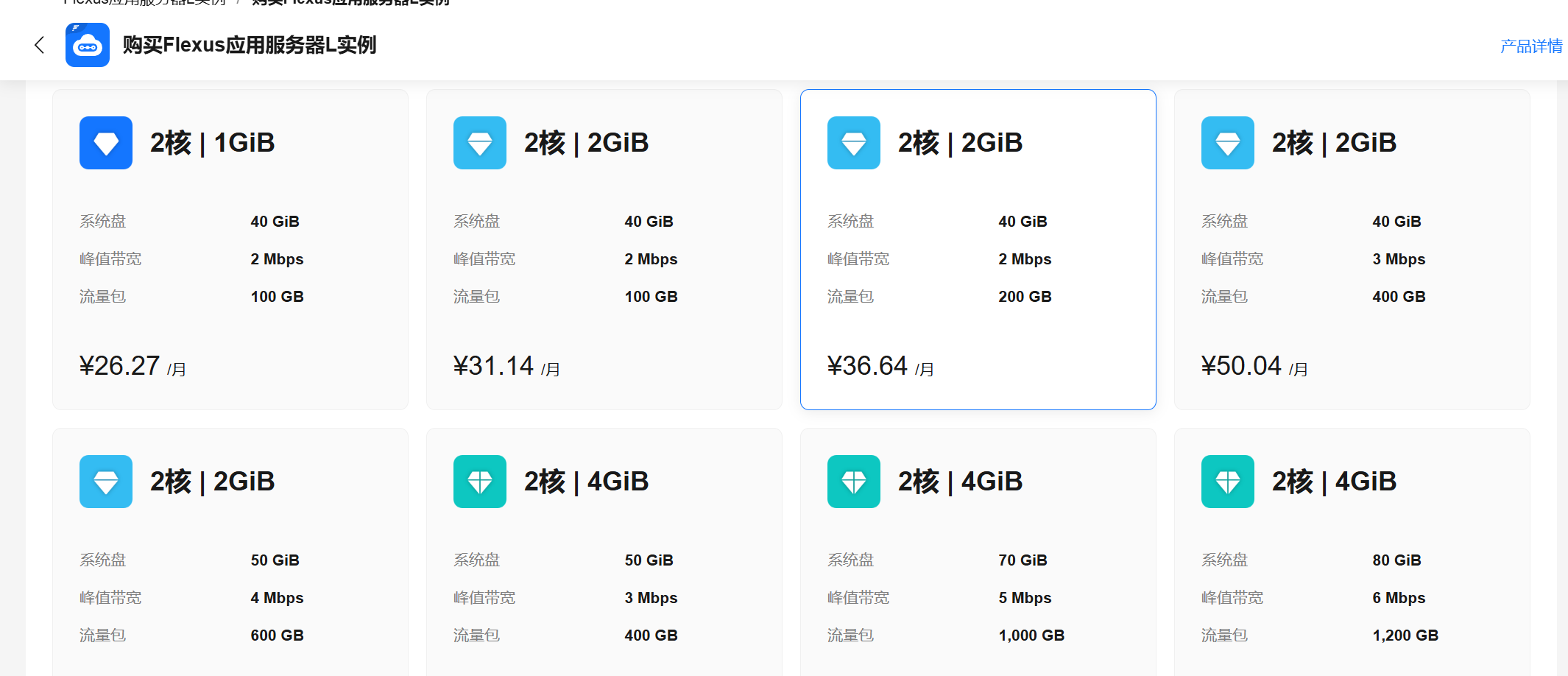Click the 峰值带宽 label on the ¥50.04 card
This screenshot has height=676, width=1568.
coord(1232,258)
